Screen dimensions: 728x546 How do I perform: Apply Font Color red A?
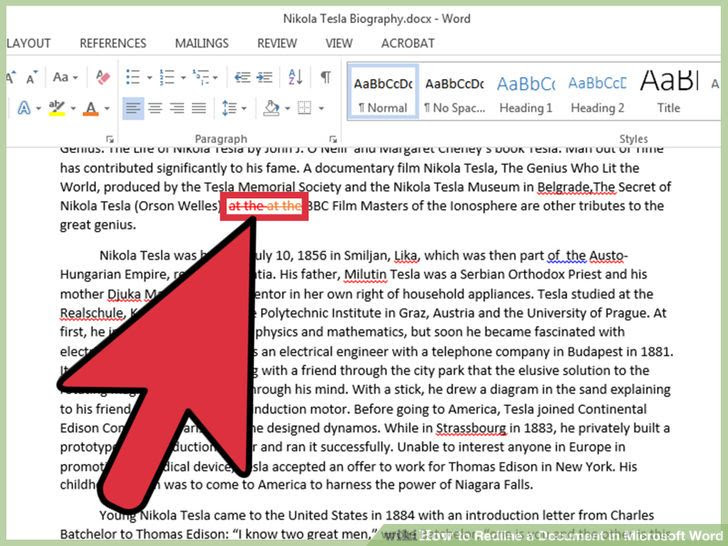click(91, 109)
